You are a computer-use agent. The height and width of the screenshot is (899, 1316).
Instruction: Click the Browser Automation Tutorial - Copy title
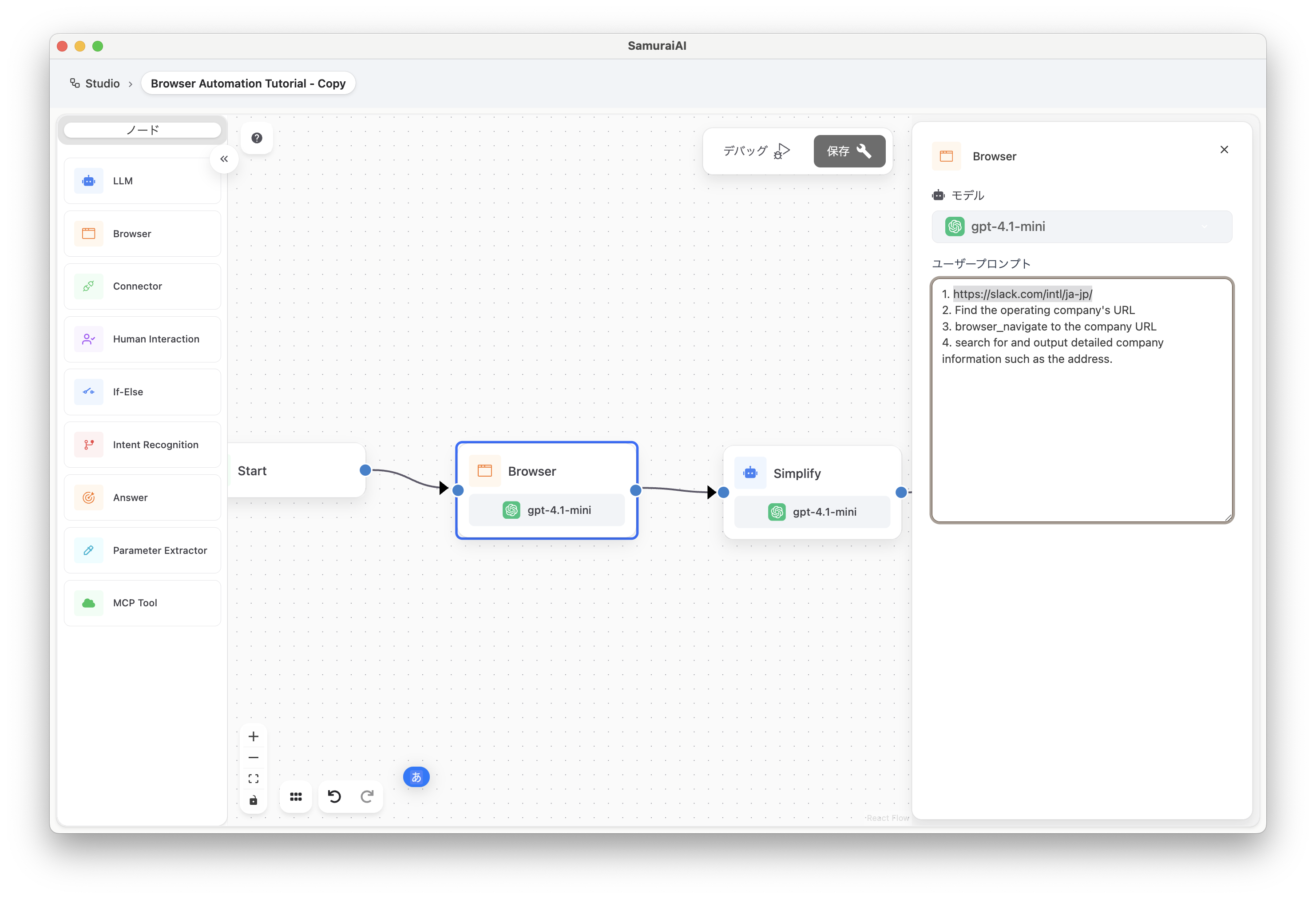pos(248,83)
